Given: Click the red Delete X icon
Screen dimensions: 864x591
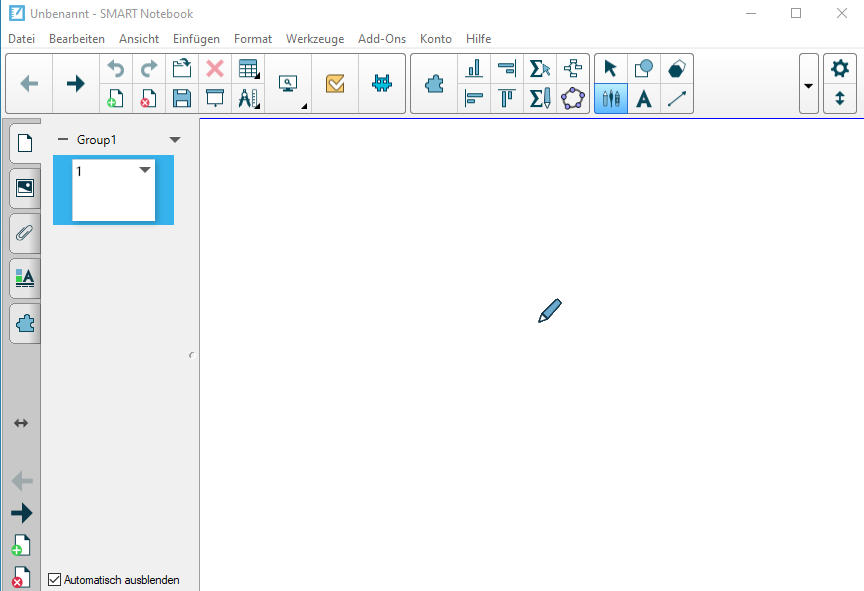Looking at the screenshot, I should [214, 69].
